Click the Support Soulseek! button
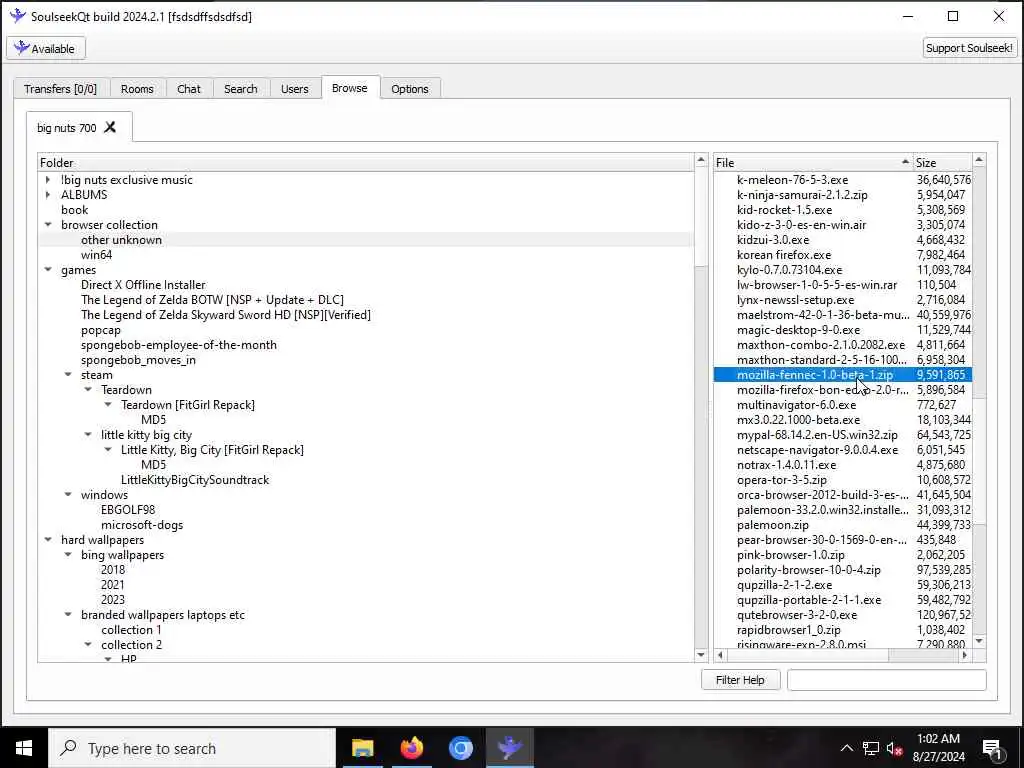1024x768 pixels. (969, 48)
